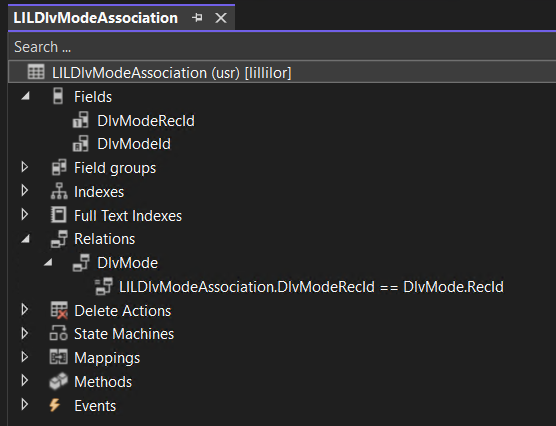Click the Field groups icon
Viewport: 556px width, 426px height.
59,167
